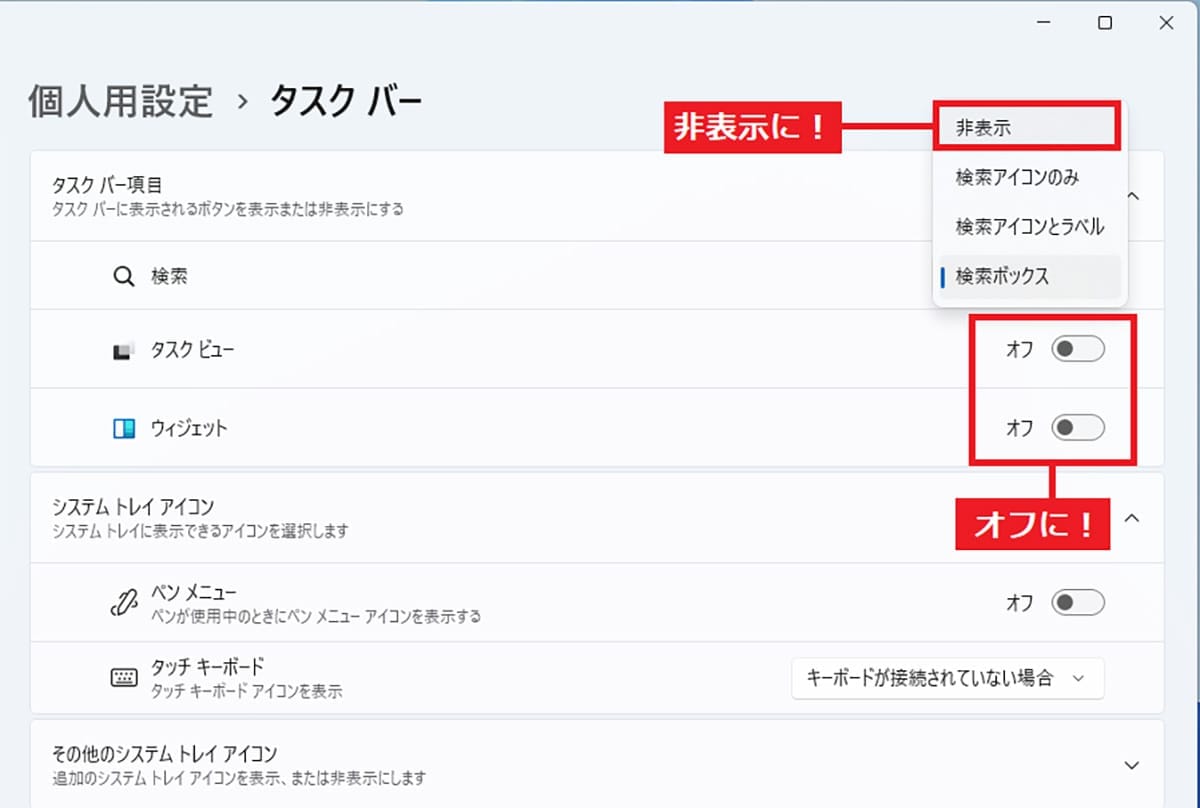Click the タスク バー breadcrumb title
1200x808 pixels.
[346, 101]
